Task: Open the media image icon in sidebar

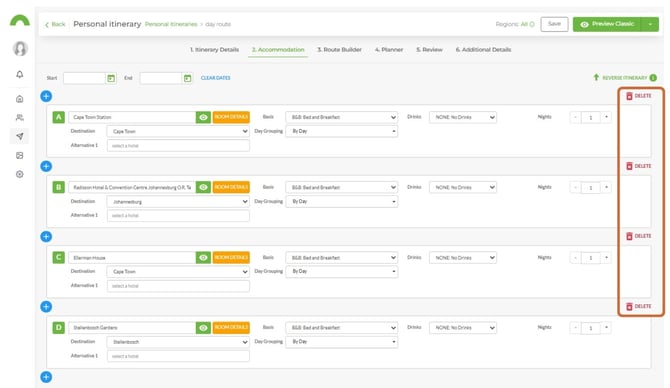Action: (20, 156)
